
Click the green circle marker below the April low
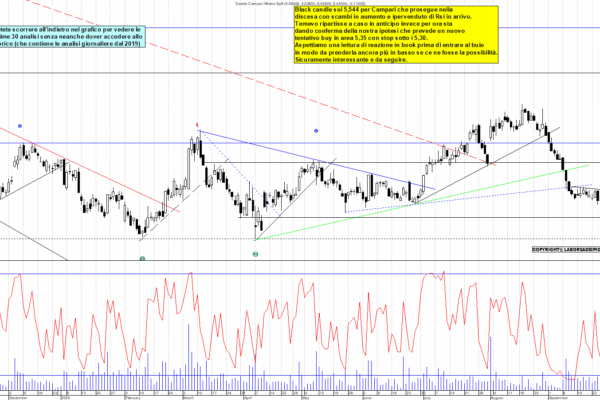click(x=256, y=254)
